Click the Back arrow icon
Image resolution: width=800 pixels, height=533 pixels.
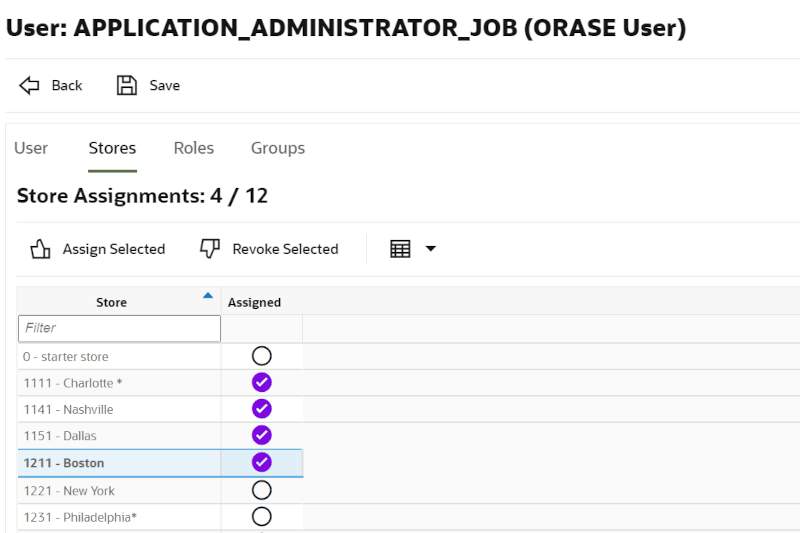30,85
